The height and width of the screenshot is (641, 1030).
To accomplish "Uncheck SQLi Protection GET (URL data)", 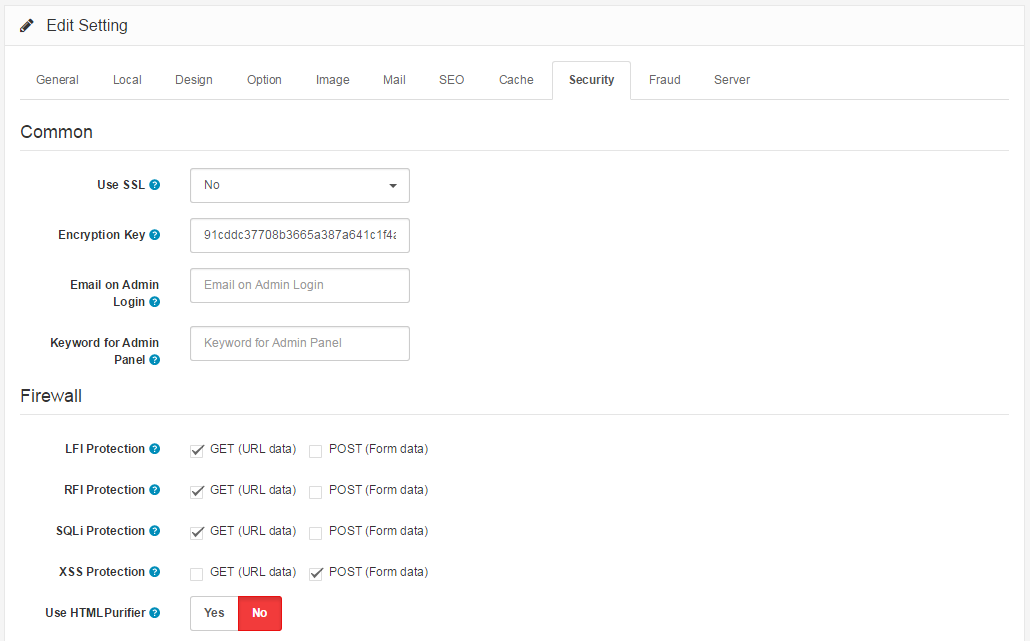I will [x=196, y=533].
